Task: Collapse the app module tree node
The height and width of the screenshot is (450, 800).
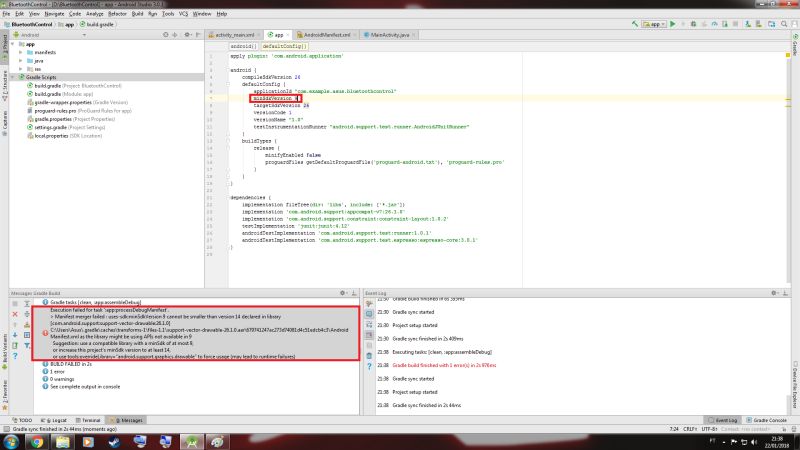Action: (x=13, y=44)
